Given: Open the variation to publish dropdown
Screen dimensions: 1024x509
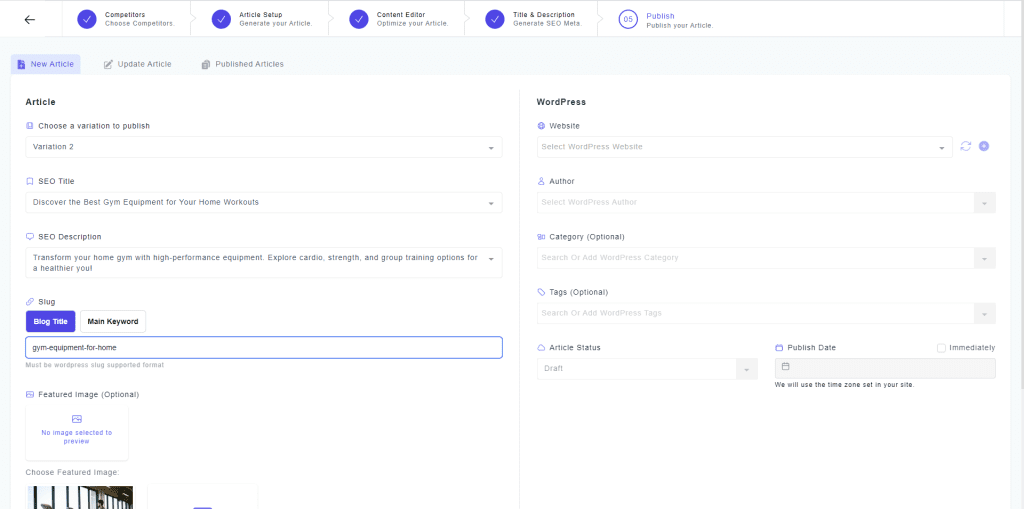Looking at the screenshot, I should (263, 147).
